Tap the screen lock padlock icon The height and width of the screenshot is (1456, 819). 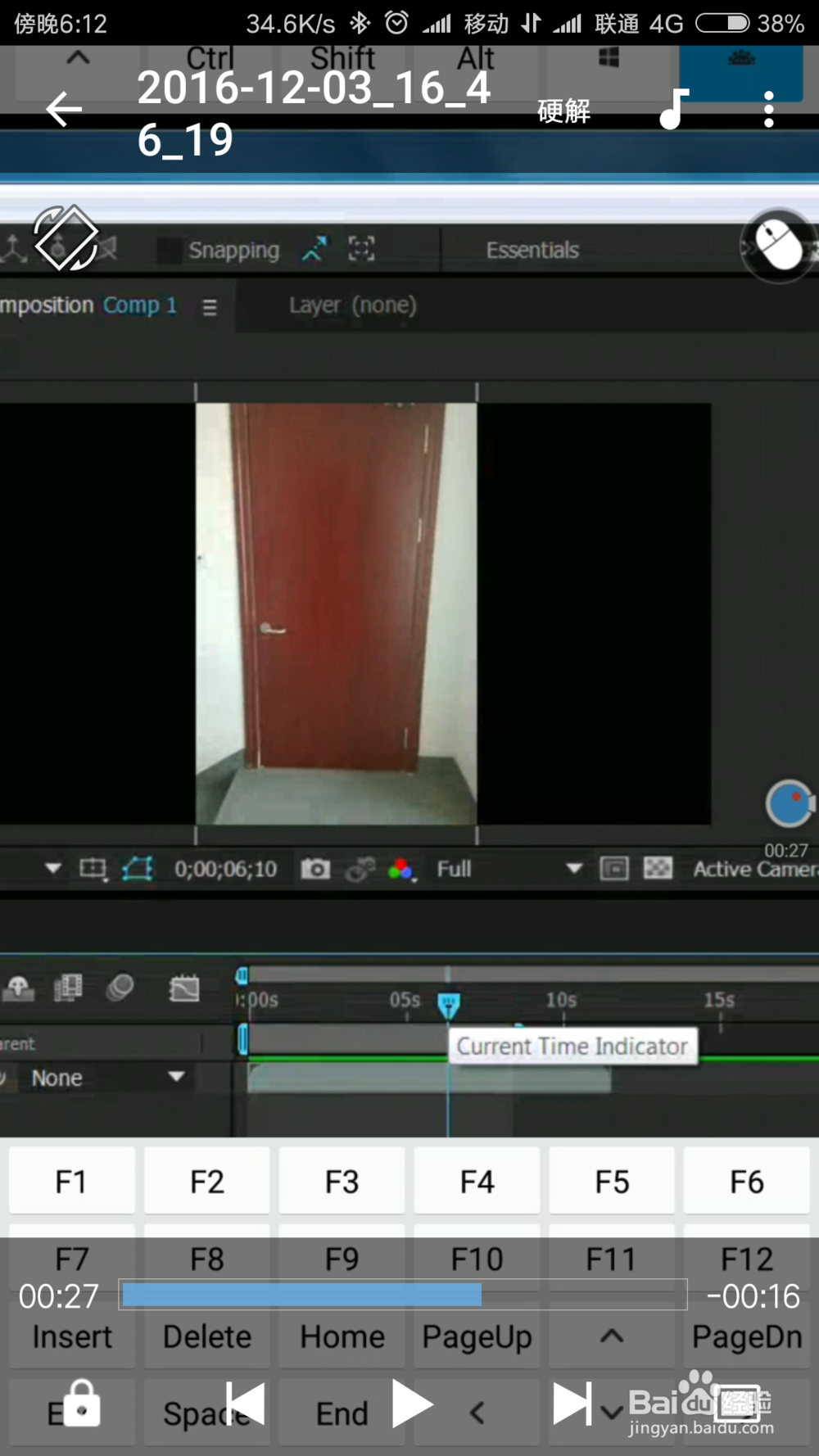tap(82, 1402)
